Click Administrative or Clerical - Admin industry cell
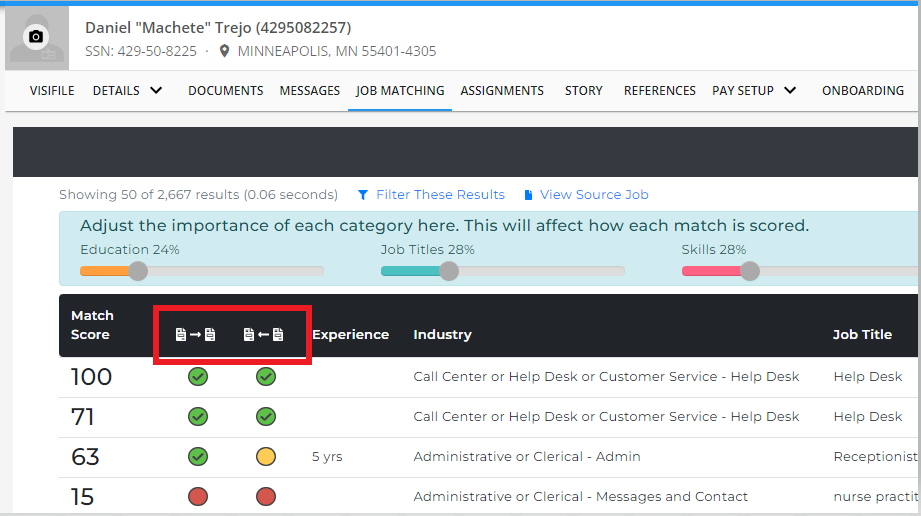Screen dimensions: 921x516 [x=527, y=457]
